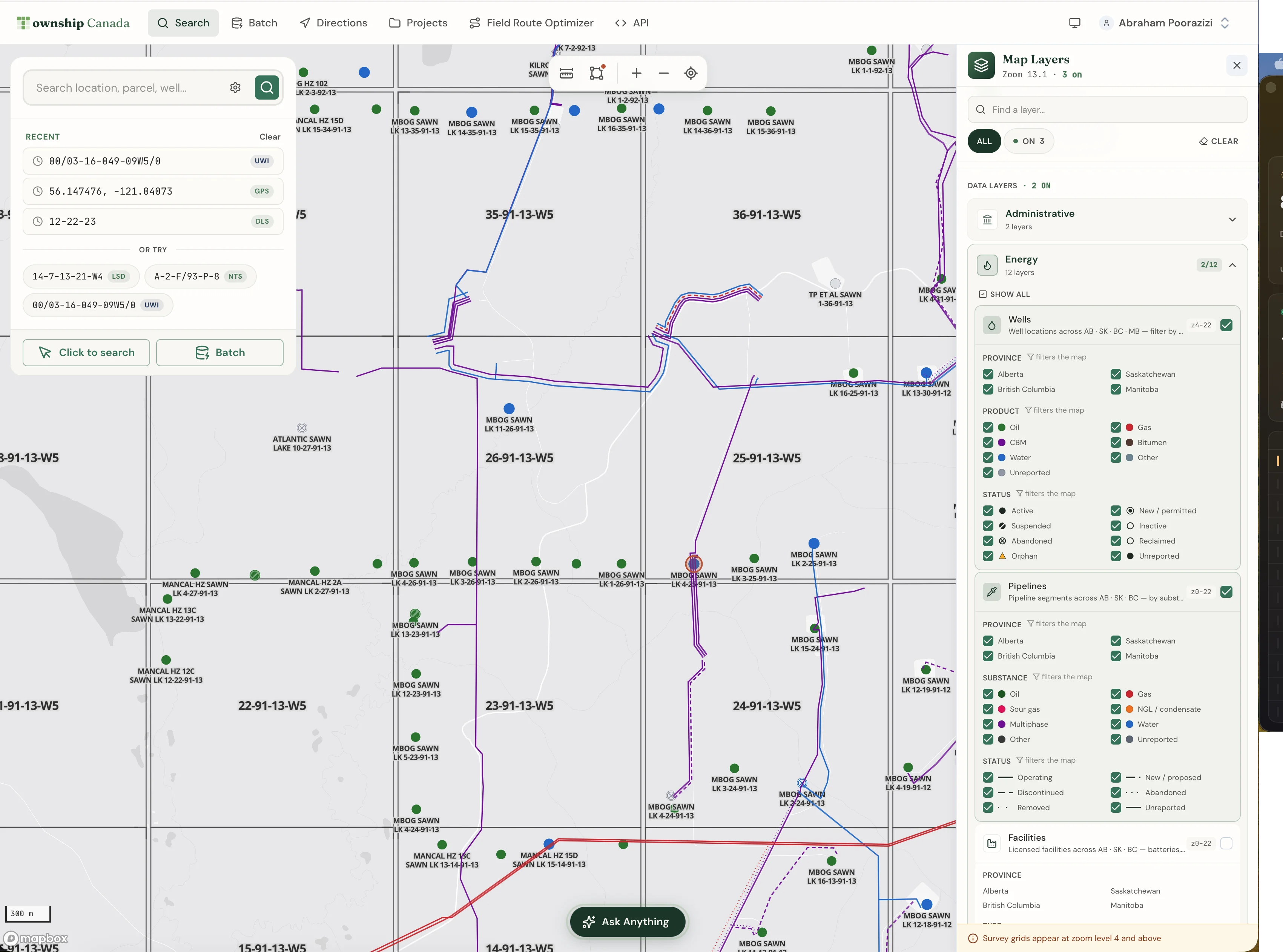Select the ON 3 layers filter
1283x952 pixels.
point(1028,141)
